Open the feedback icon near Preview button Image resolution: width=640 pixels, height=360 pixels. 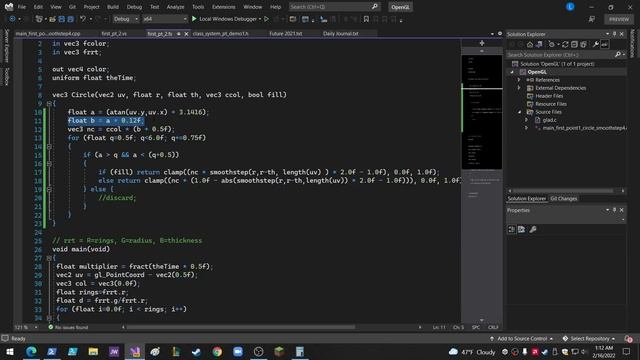coord(591,19)
